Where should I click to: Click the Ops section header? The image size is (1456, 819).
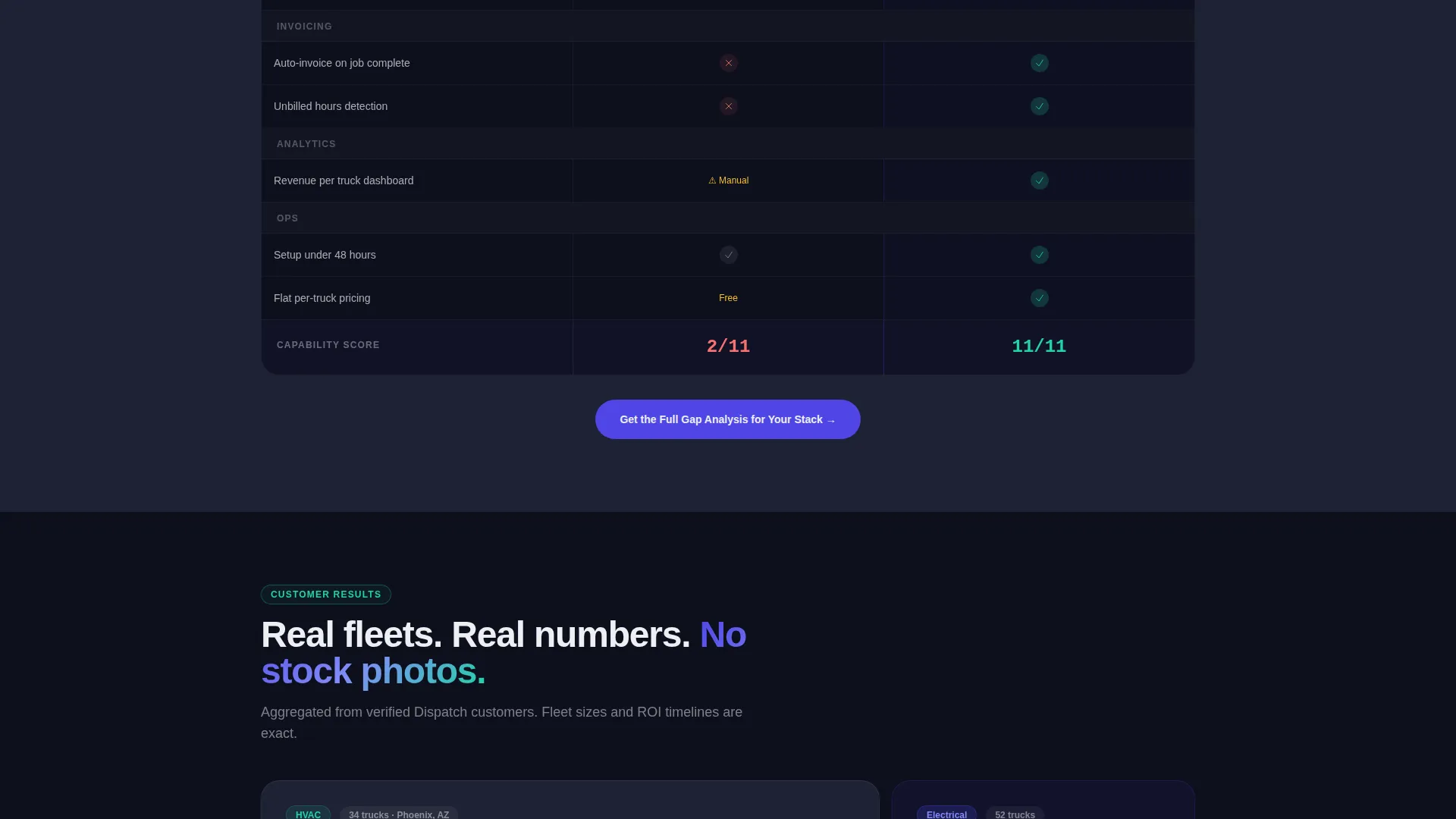pyautogui.click(x=287, y=218)
